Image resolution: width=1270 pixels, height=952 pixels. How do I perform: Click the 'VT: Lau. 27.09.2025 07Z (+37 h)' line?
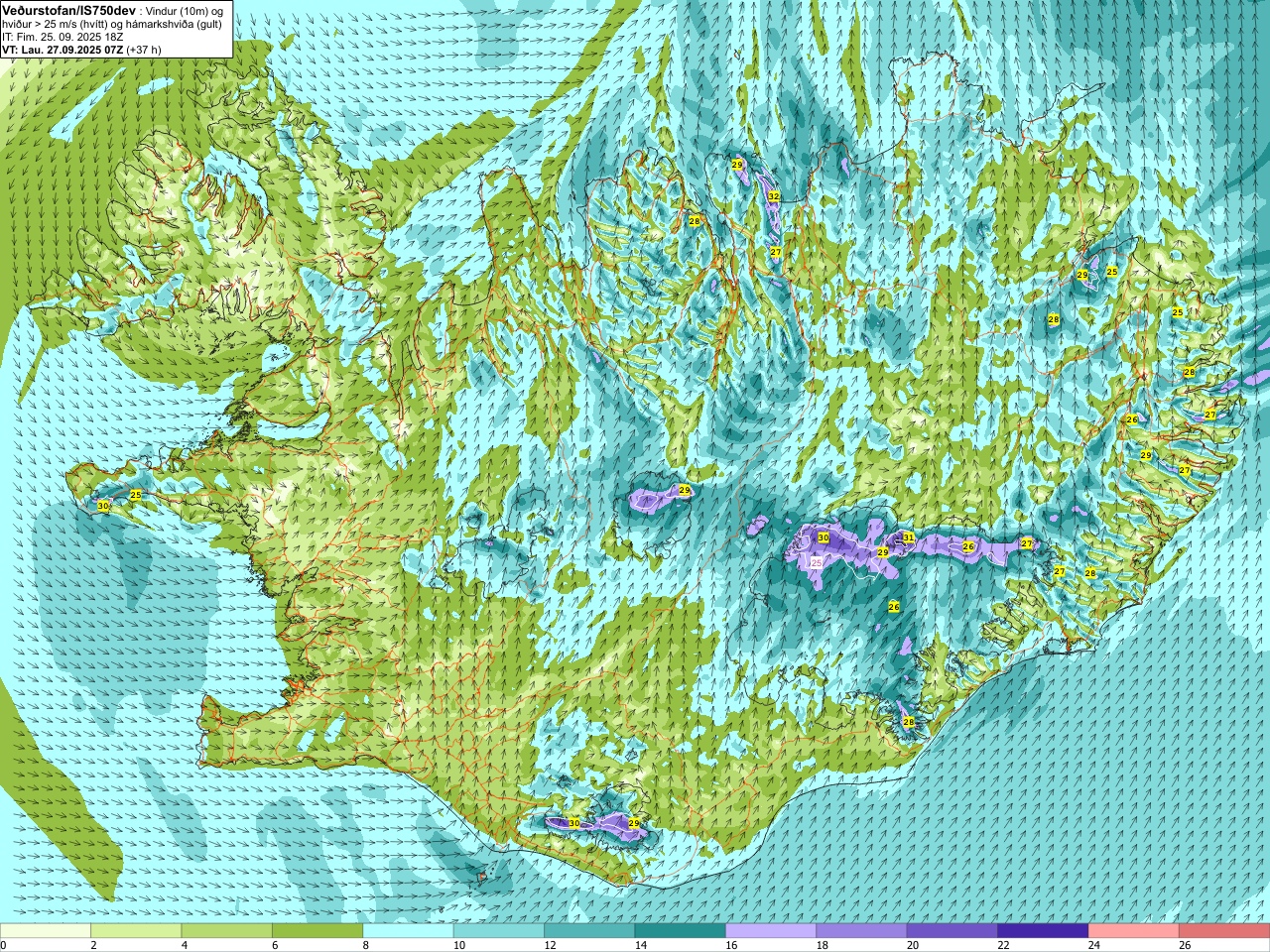click(x=81, y=50)
